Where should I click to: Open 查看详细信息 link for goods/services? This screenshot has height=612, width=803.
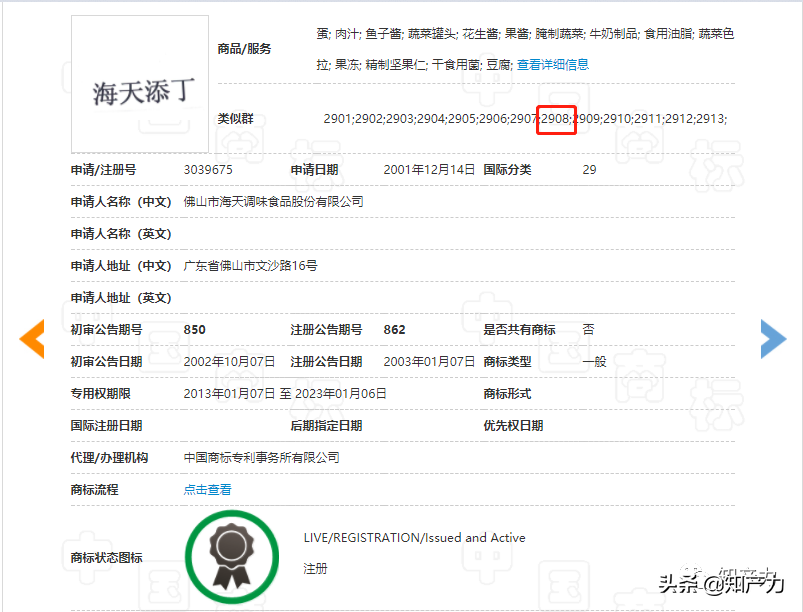553,65
